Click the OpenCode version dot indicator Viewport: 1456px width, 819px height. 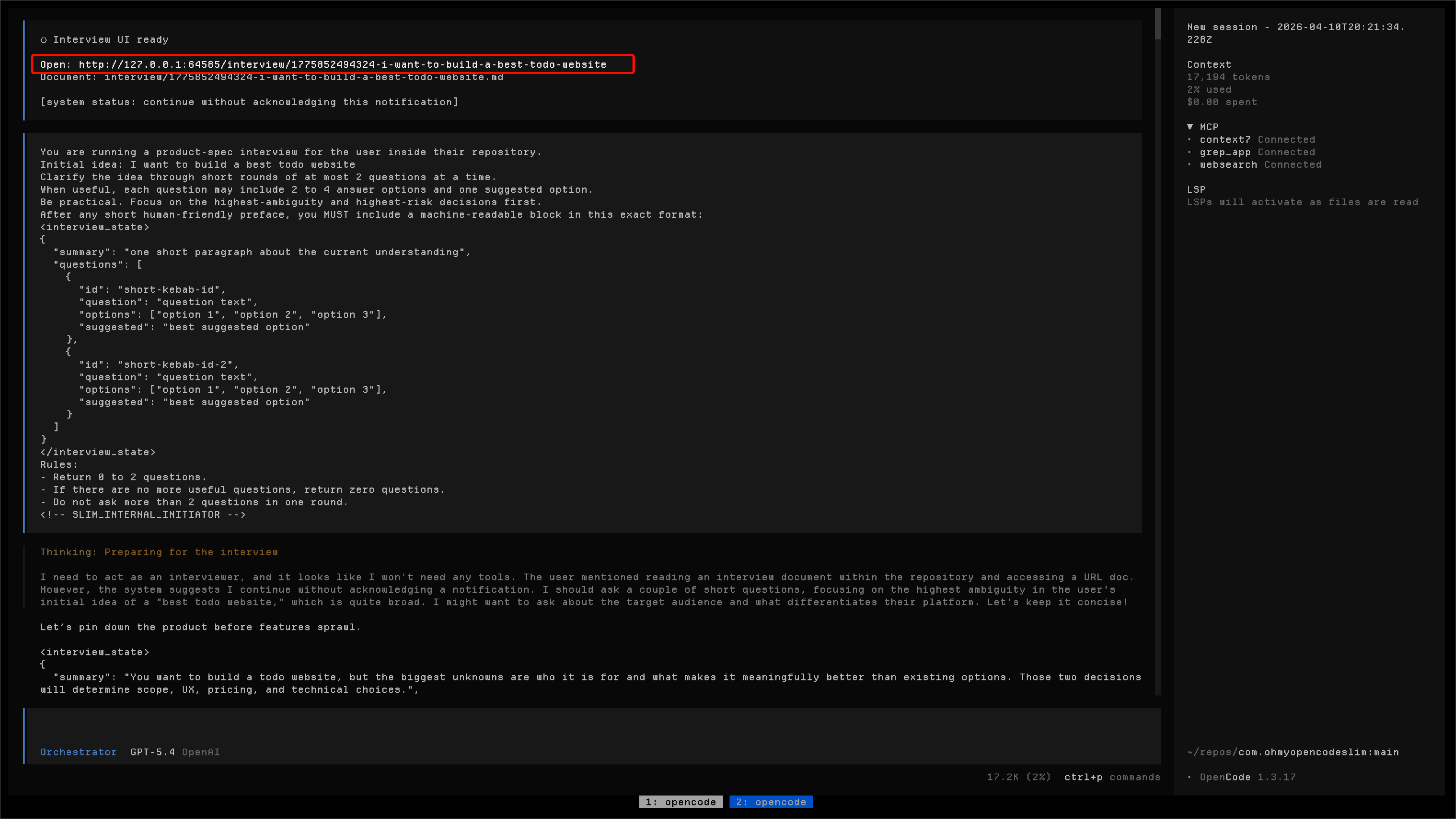1190,777
